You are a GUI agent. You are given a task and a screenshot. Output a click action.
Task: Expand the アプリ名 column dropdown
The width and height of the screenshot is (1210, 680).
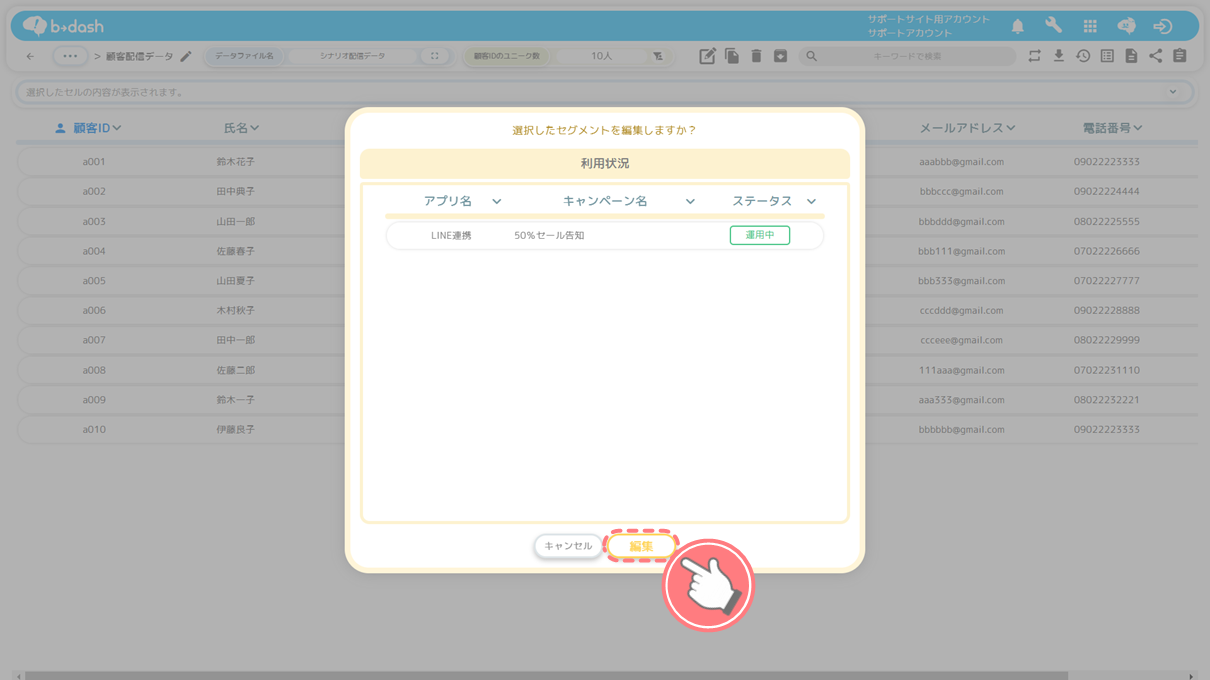coord(496,201)
